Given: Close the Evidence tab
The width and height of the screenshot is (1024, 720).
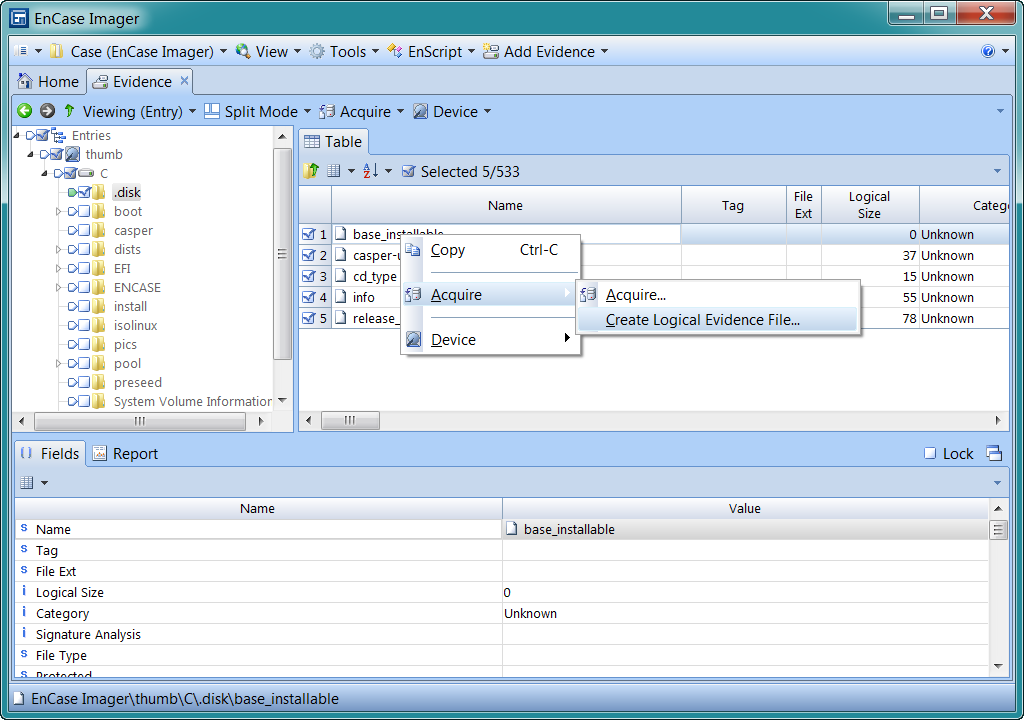Looking at the screenshot, I should [184, 80].
